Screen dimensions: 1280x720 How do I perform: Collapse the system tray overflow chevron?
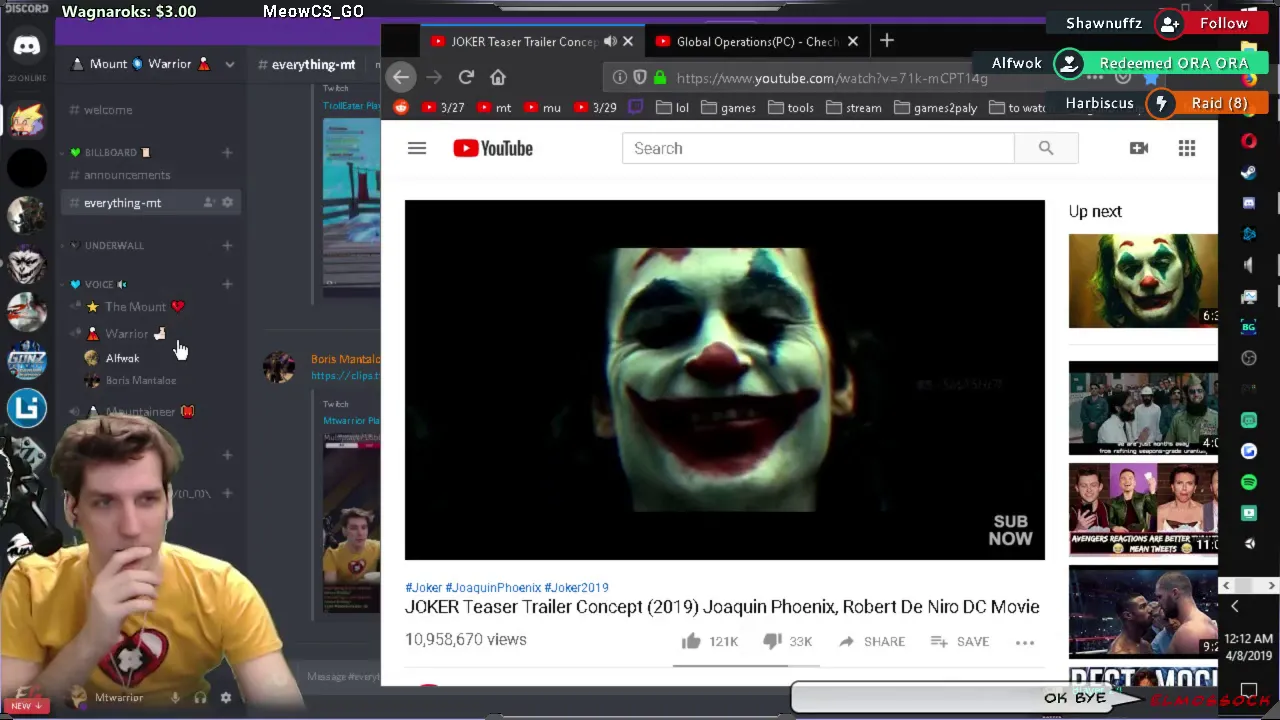click(x=1234, y=606)
